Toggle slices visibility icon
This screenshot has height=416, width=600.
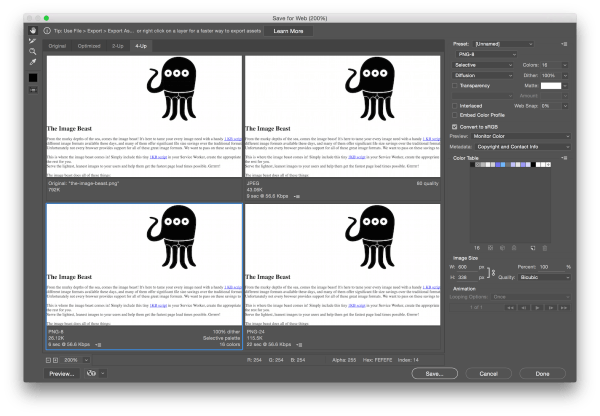tap(32, 89)
